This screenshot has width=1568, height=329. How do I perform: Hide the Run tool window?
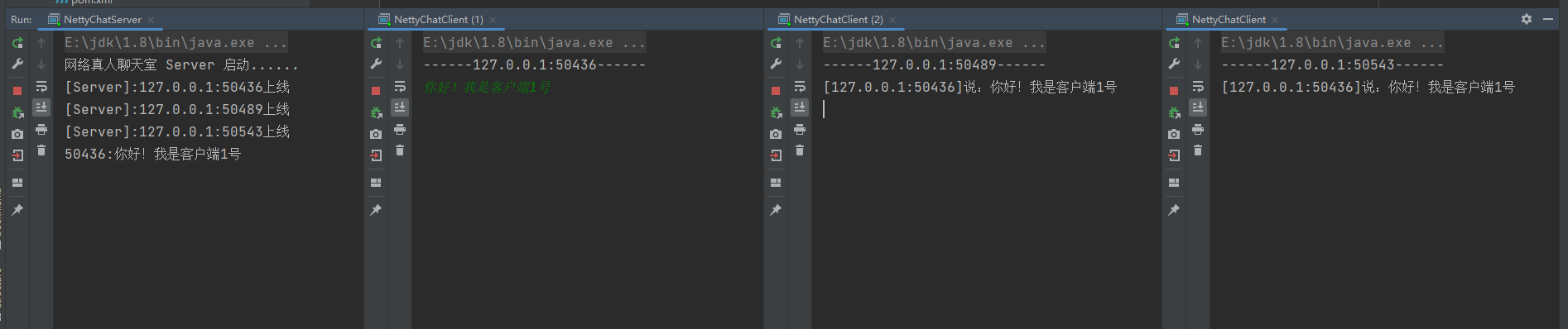click(1548, 19)
